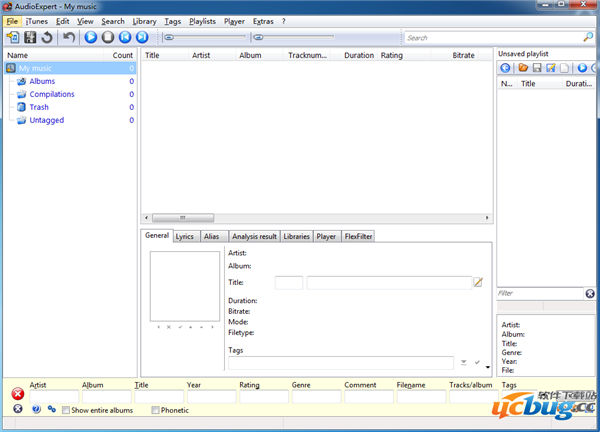Switch to the Lyrics tab
This screenshot has height=432, width=600.
coord(184,236)
